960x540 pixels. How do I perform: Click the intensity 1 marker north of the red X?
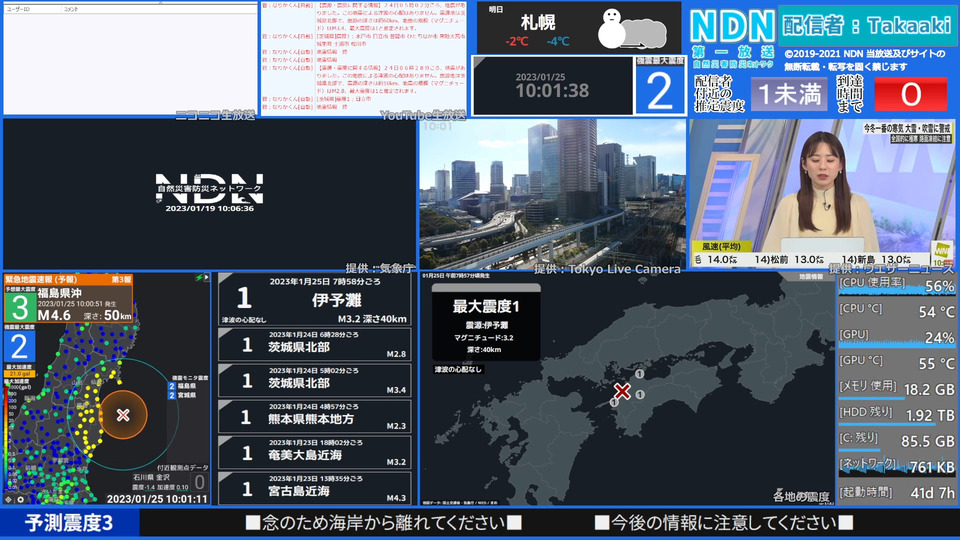click(639, 373)
